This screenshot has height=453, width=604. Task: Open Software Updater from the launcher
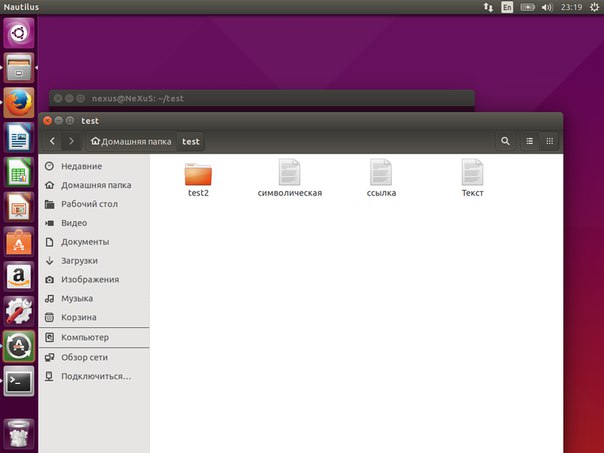tap(18, 346)
